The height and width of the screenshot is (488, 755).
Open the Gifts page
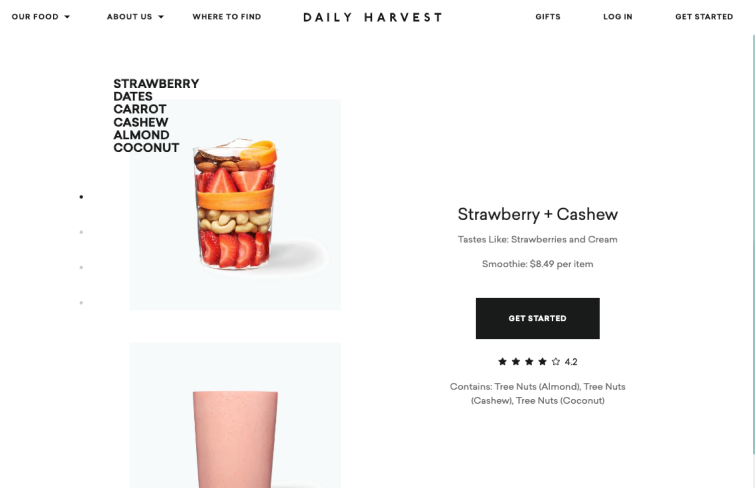point(548,17)
